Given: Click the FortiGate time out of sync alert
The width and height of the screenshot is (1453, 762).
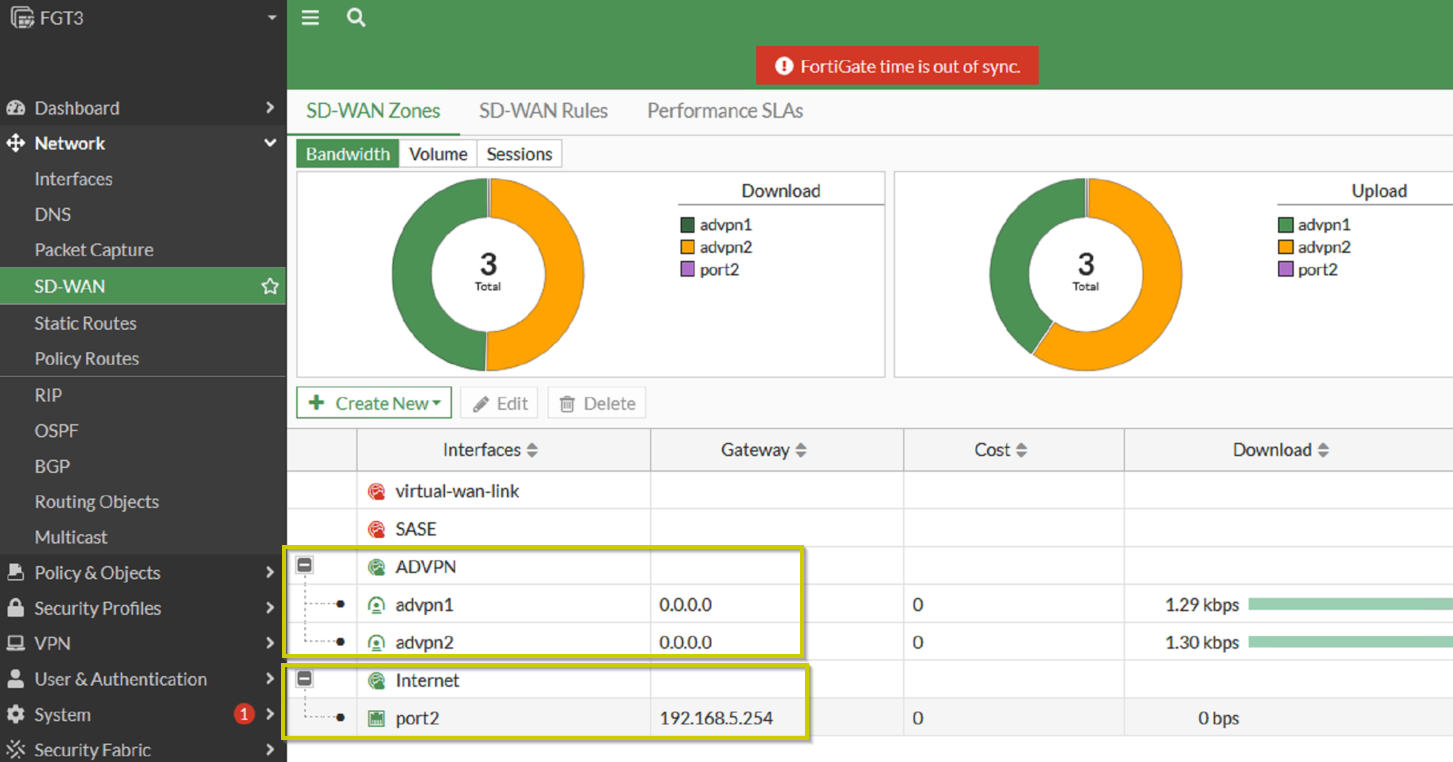Looking at the screenshot, I should click(x=897, y=66).
